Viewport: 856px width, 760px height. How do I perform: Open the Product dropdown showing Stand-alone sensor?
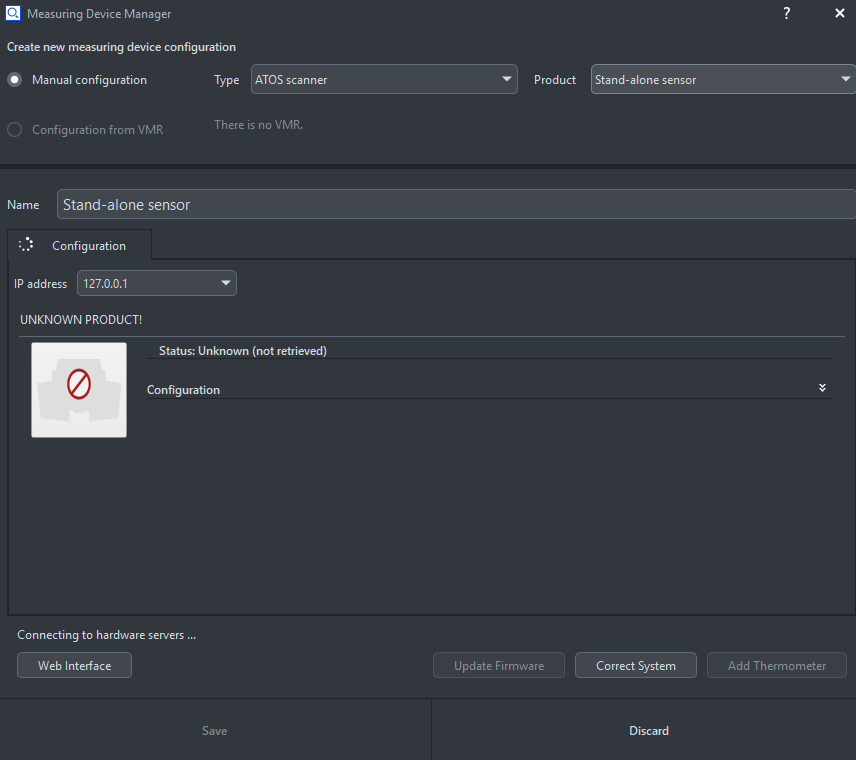click(723, 79)
